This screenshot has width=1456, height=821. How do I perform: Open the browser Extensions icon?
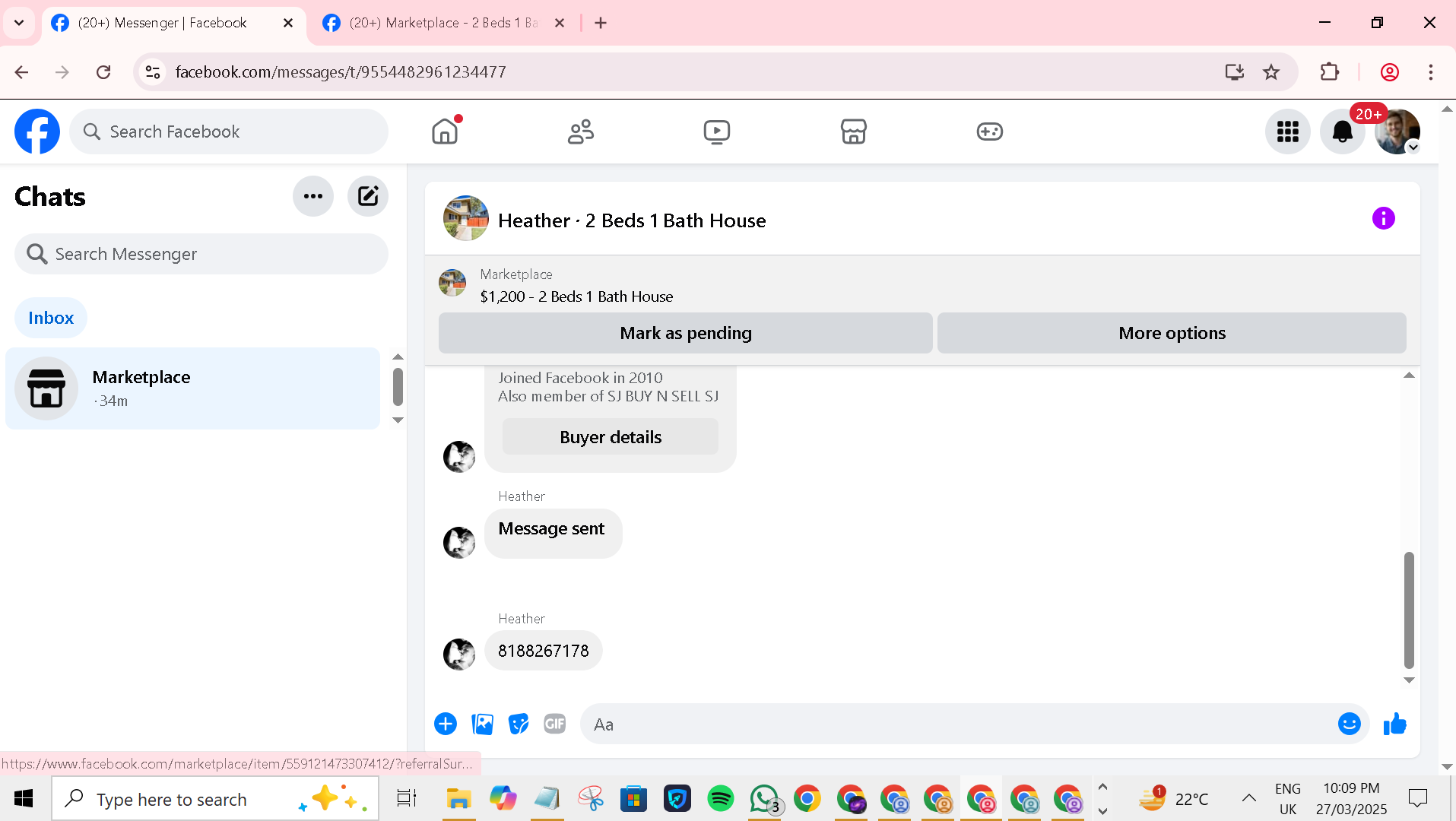point(1330,72)
